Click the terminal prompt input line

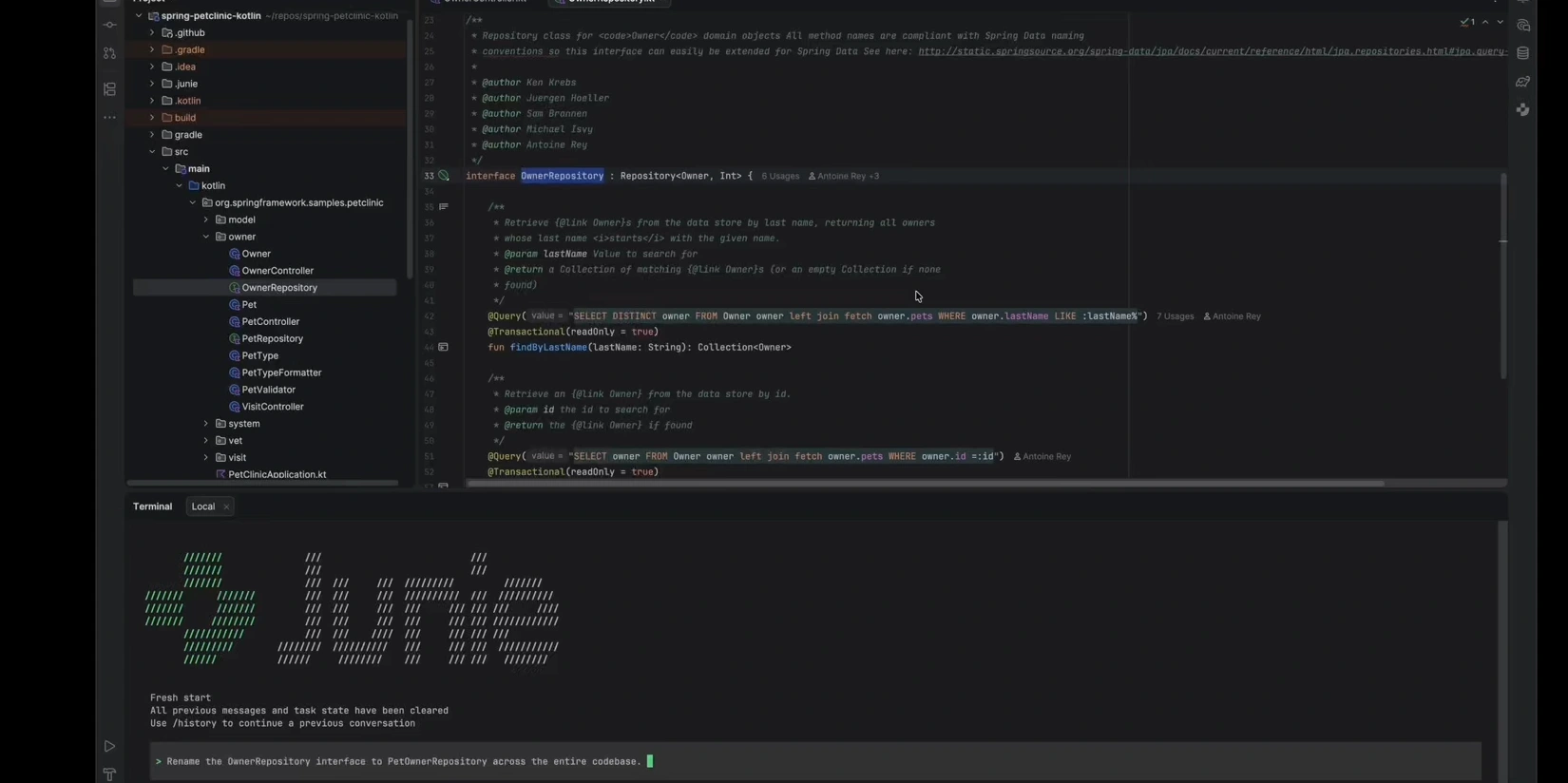pos(815,762)
